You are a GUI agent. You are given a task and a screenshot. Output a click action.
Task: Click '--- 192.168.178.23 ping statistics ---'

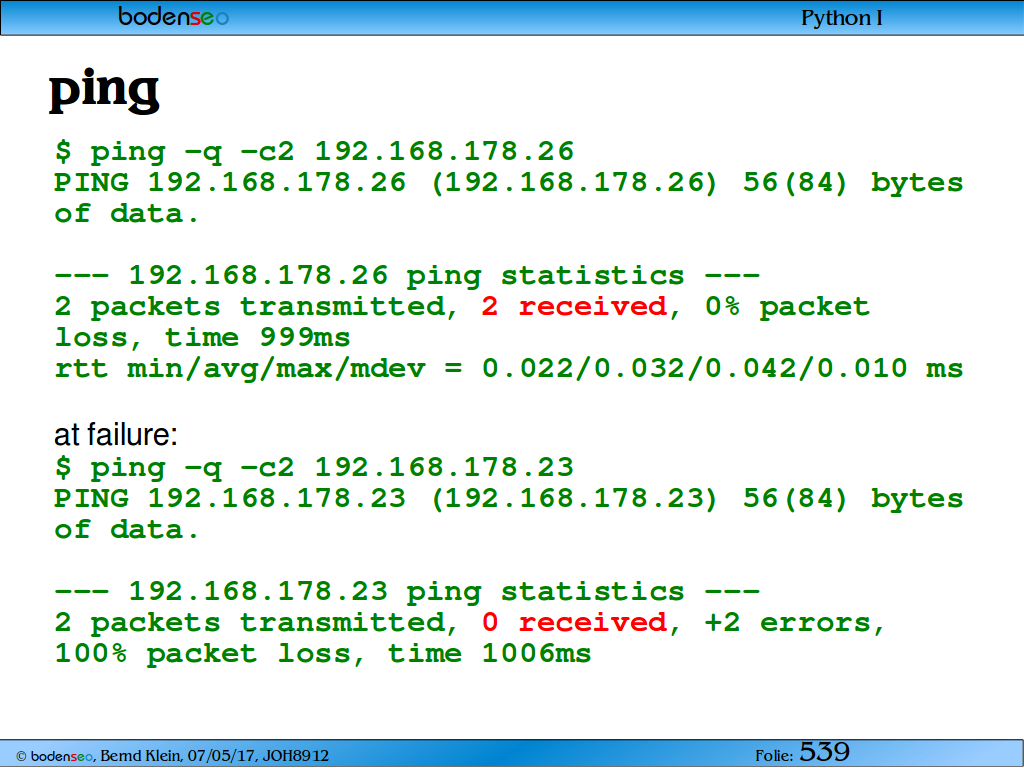pos(407,592)
